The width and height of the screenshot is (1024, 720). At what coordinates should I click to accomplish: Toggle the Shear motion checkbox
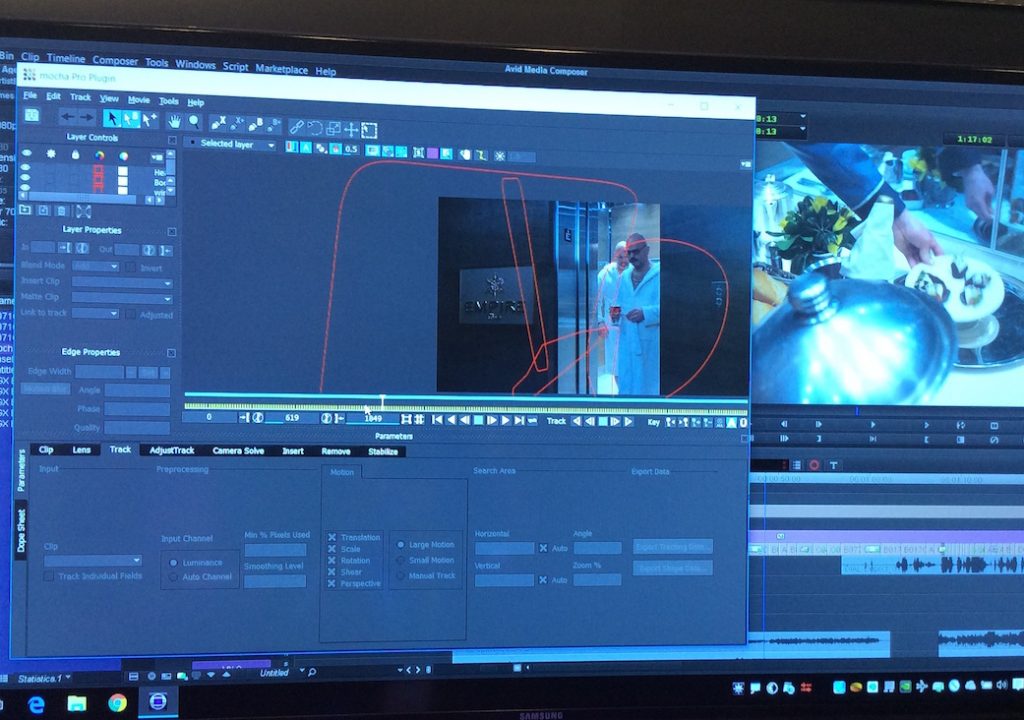(x=332, y=572)
